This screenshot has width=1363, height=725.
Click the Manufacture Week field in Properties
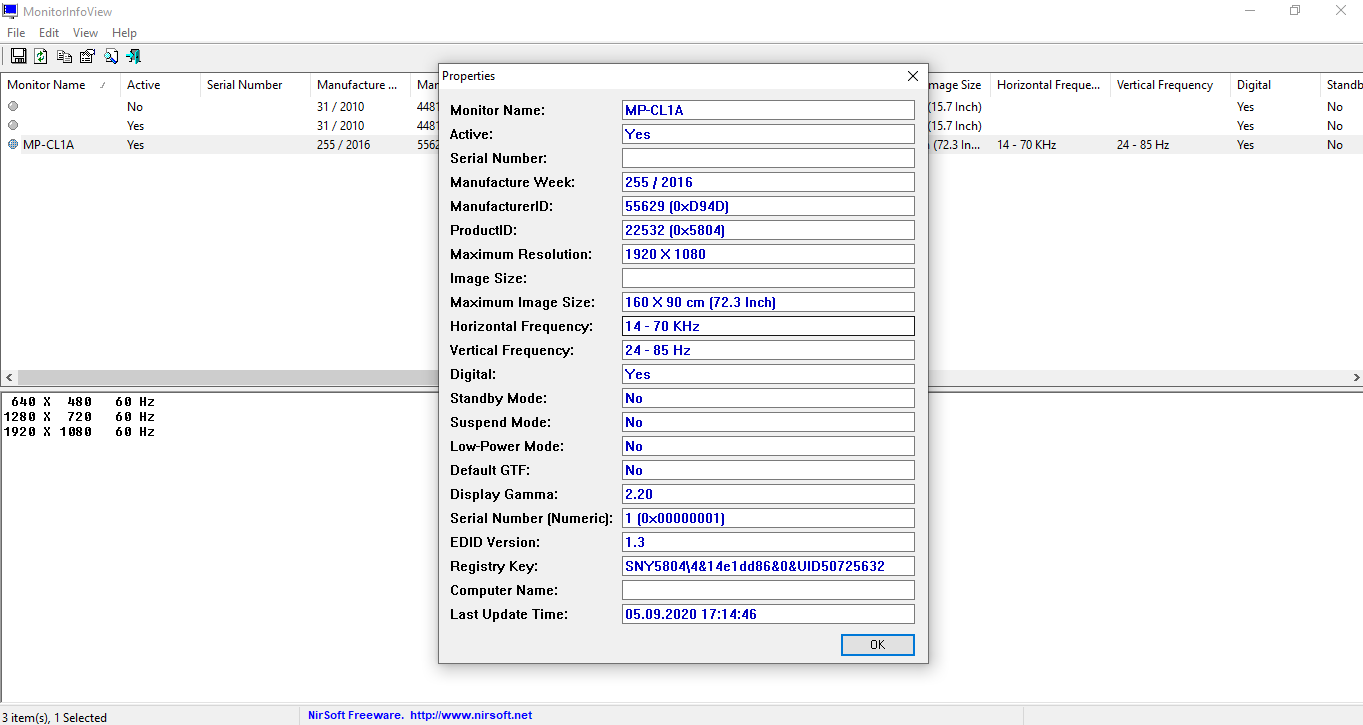click(768, 182)
